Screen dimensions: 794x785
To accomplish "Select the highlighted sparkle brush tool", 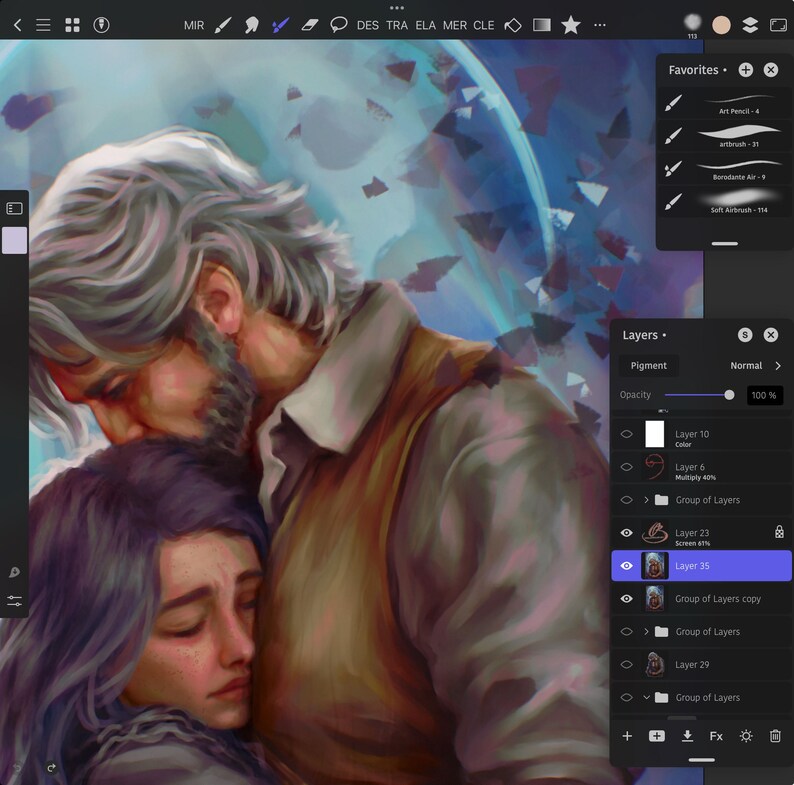I will point(280,25).
